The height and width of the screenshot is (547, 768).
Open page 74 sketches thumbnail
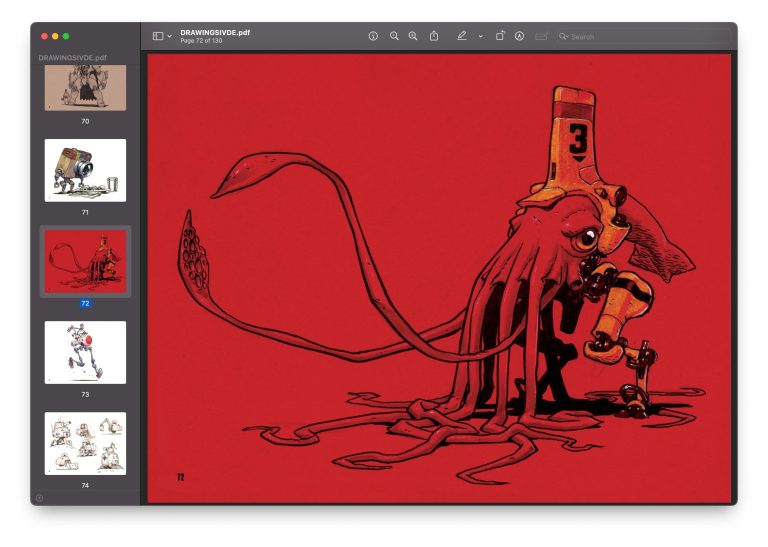[85, 444]
